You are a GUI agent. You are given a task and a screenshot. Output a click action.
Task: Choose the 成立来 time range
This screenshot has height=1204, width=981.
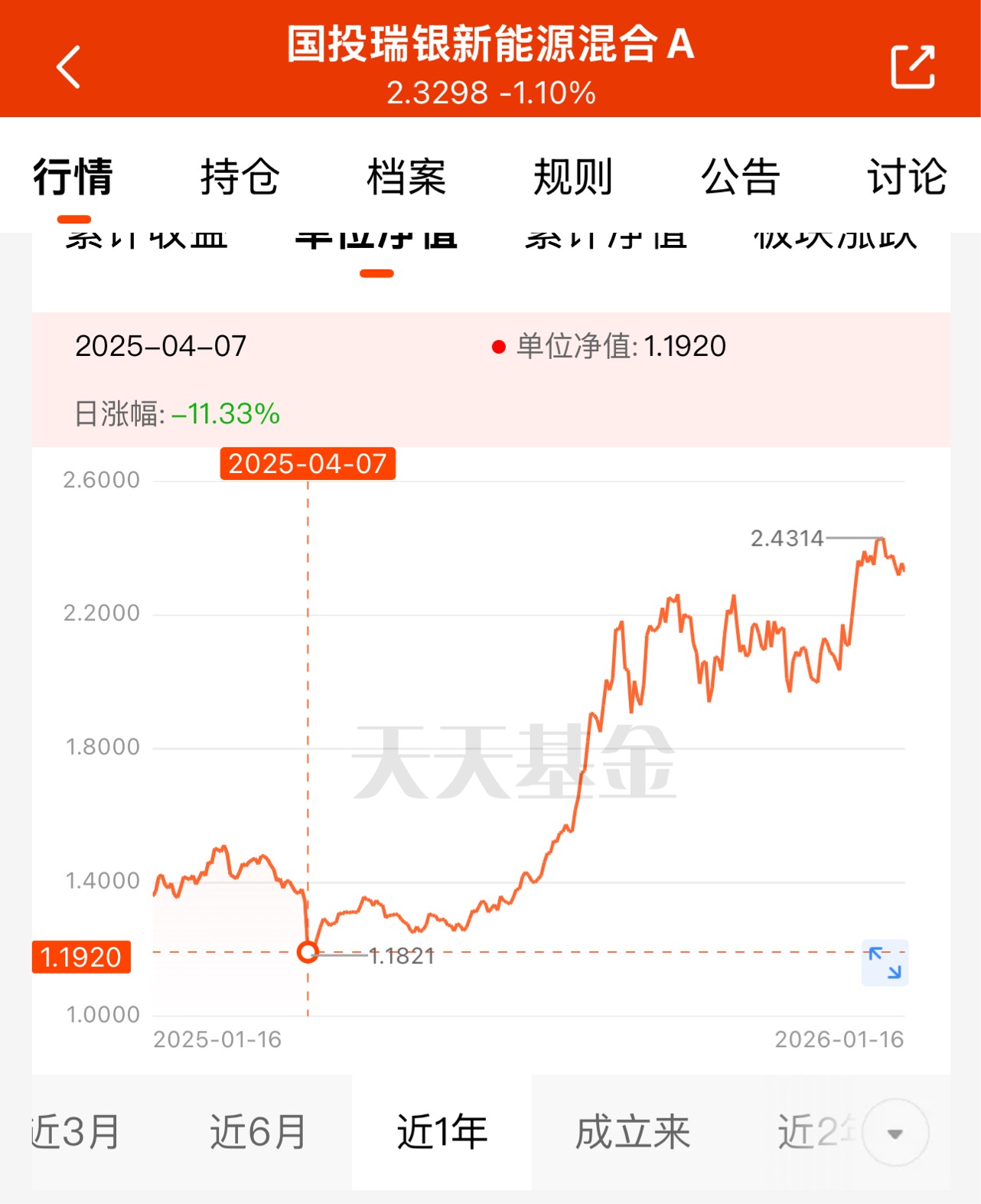633,1132
